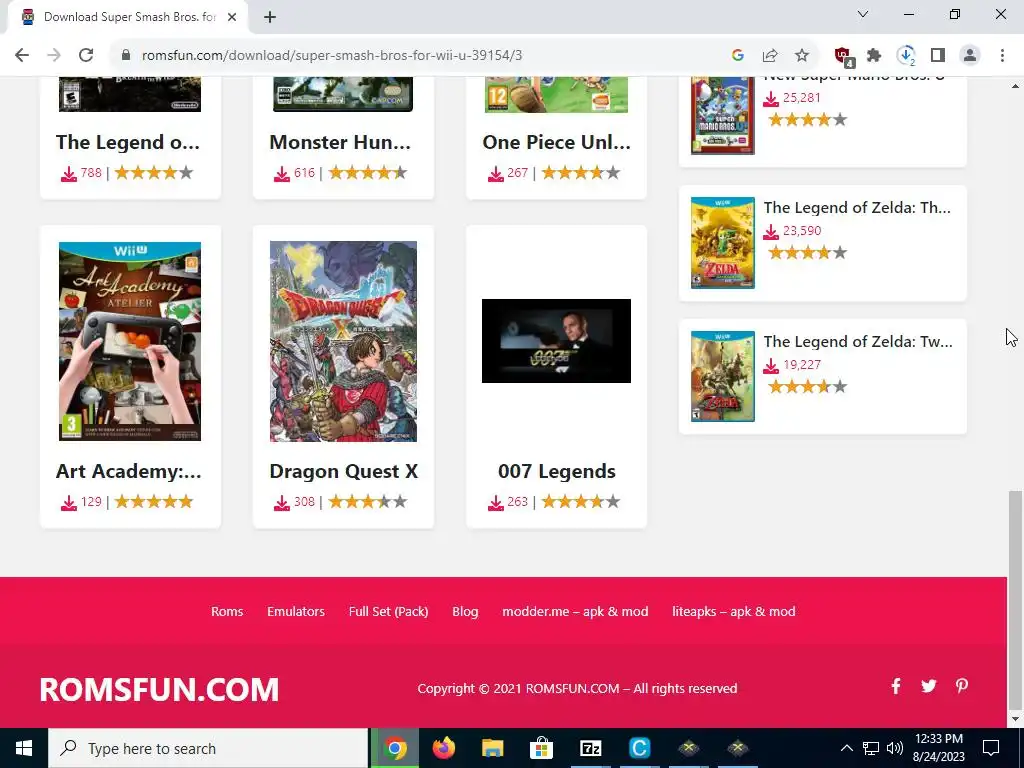
Task: Open 007 Legends title link
Action: point(557,471)
